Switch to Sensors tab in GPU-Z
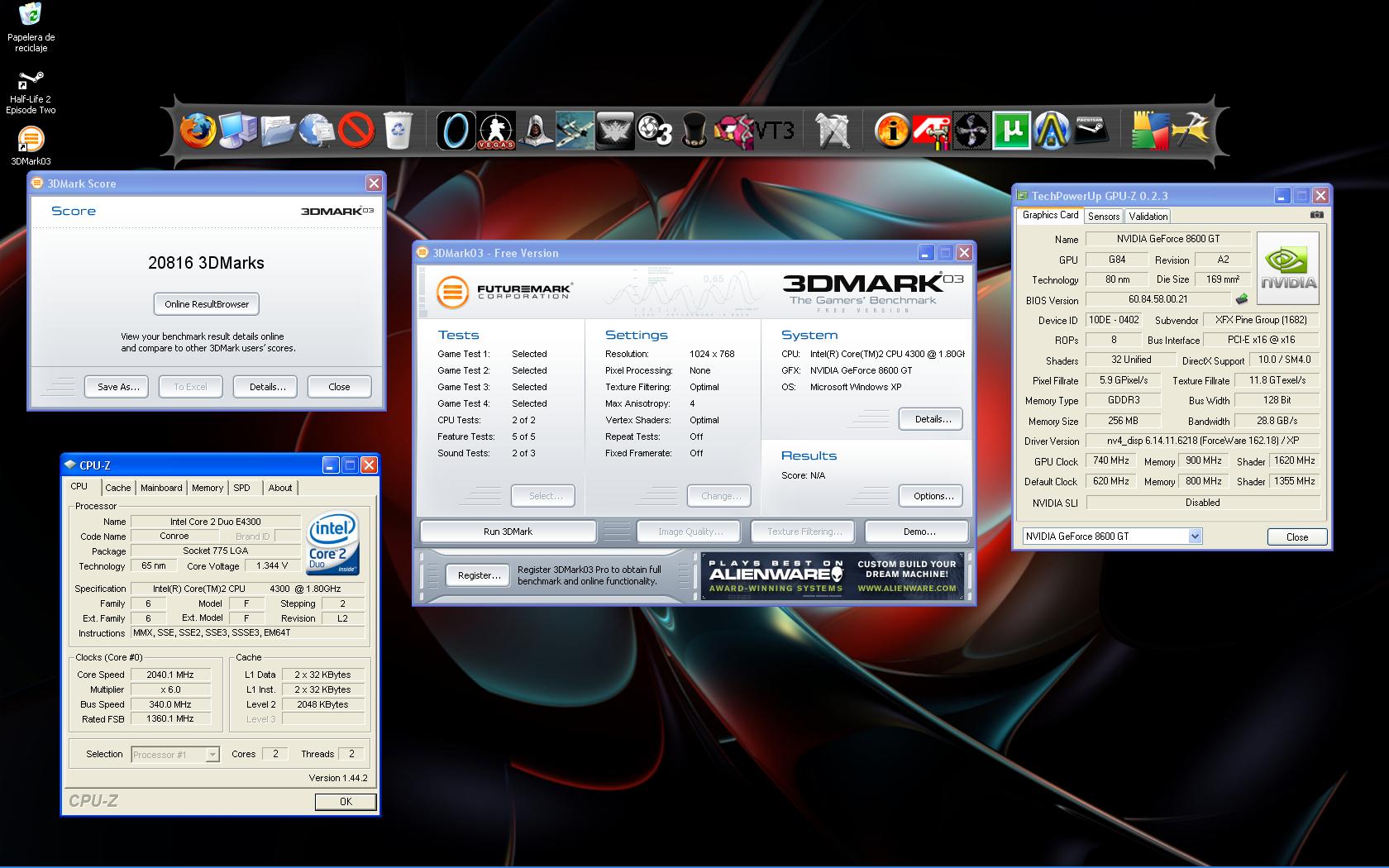This screenshot has height=868, width=1389. [x=1104, y=216]
